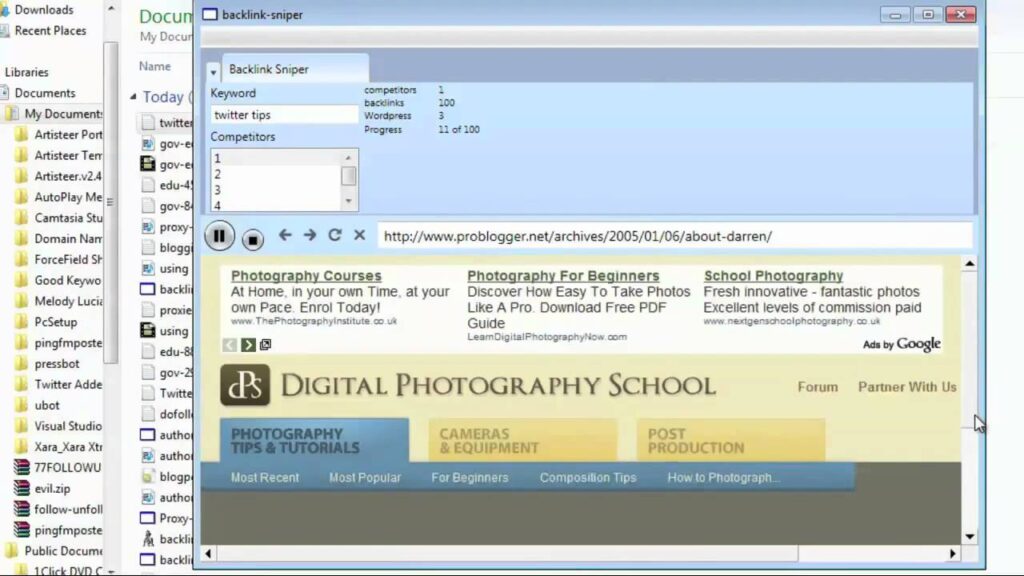Select Photography Tips & Tutorials tab

click(x=315, y=440)
